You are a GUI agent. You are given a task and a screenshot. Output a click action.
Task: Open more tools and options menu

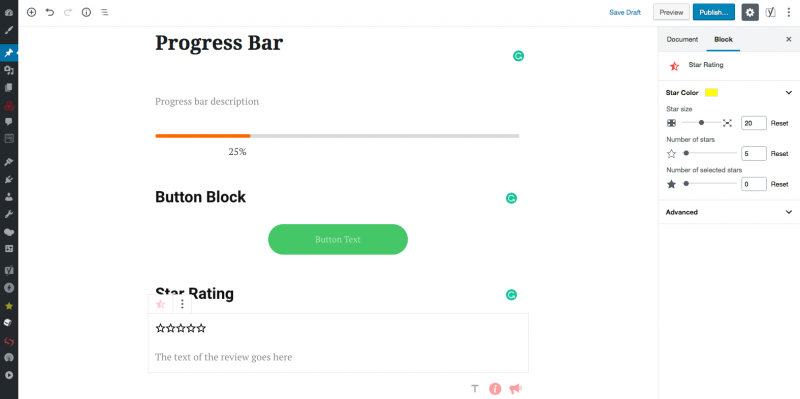coord(789,12)
